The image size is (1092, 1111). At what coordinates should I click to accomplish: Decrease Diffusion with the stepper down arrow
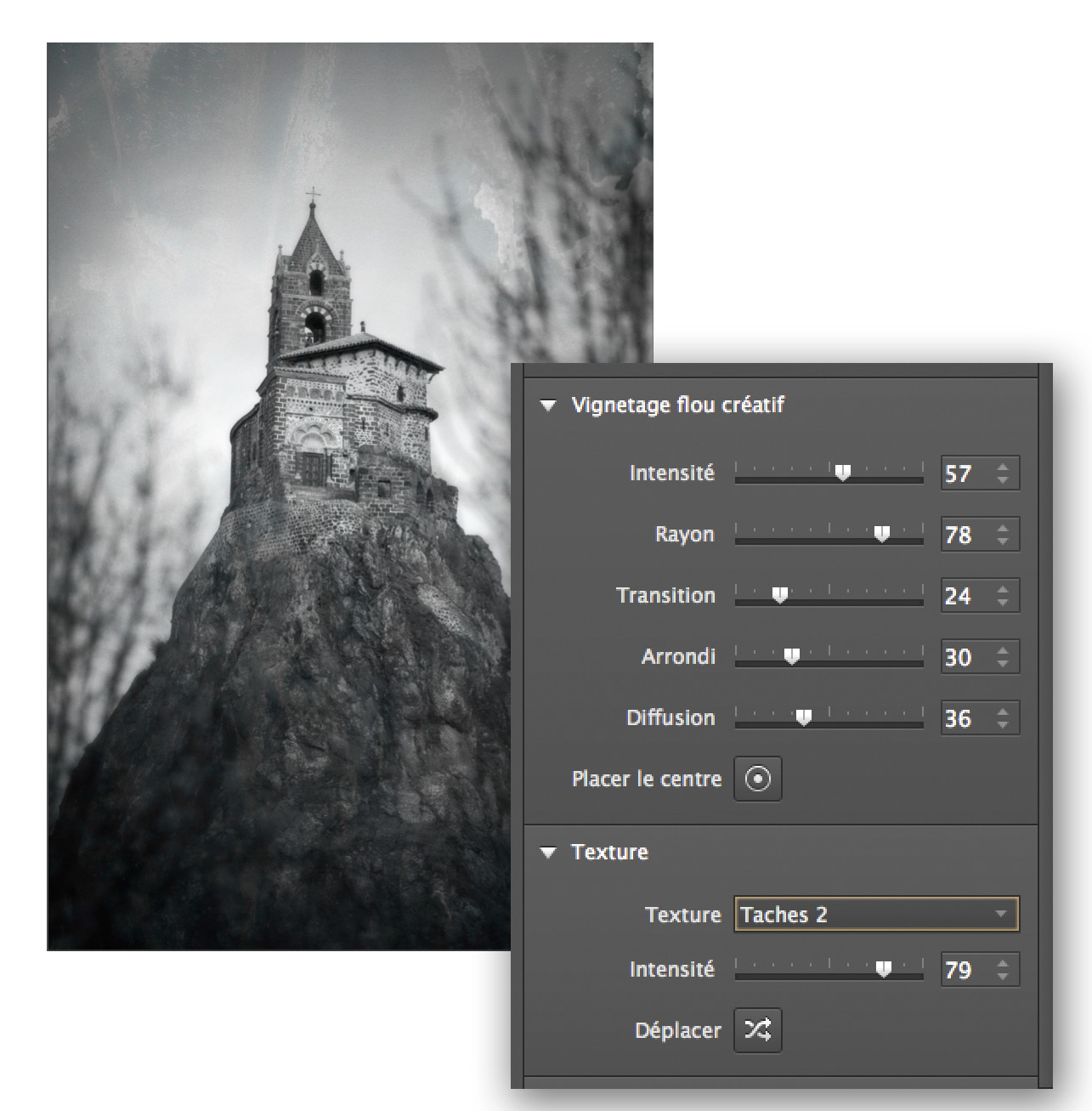pos(1004,726)
